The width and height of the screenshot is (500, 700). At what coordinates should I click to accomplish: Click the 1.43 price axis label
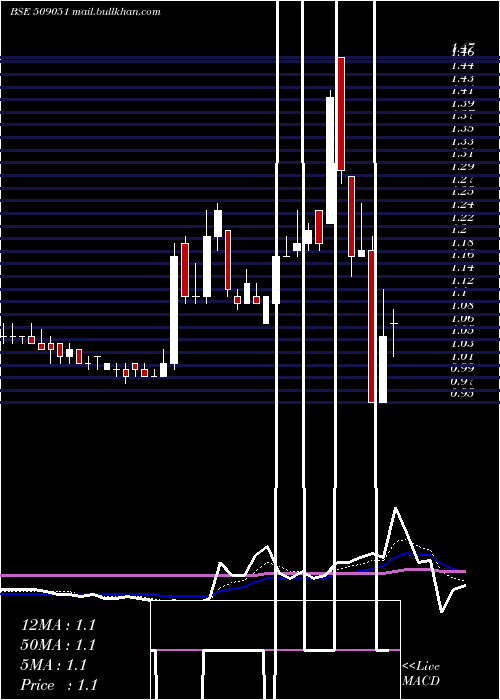(463, 78)
